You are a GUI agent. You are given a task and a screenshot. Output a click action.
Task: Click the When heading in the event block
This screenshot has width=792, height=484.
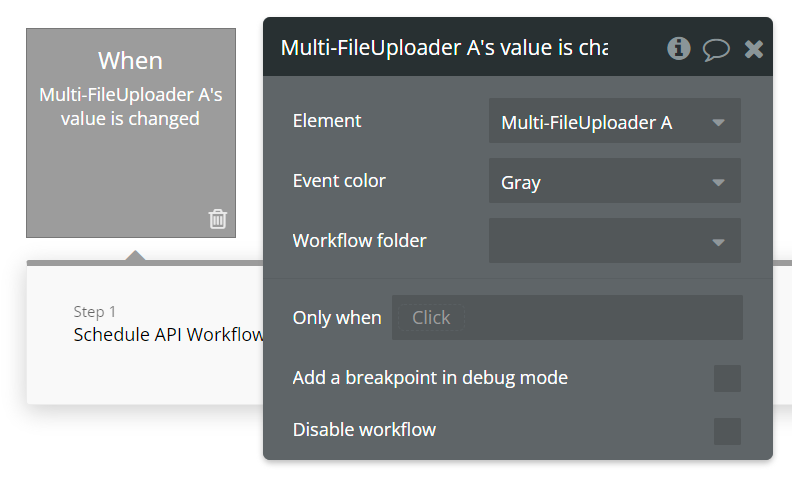130,60
